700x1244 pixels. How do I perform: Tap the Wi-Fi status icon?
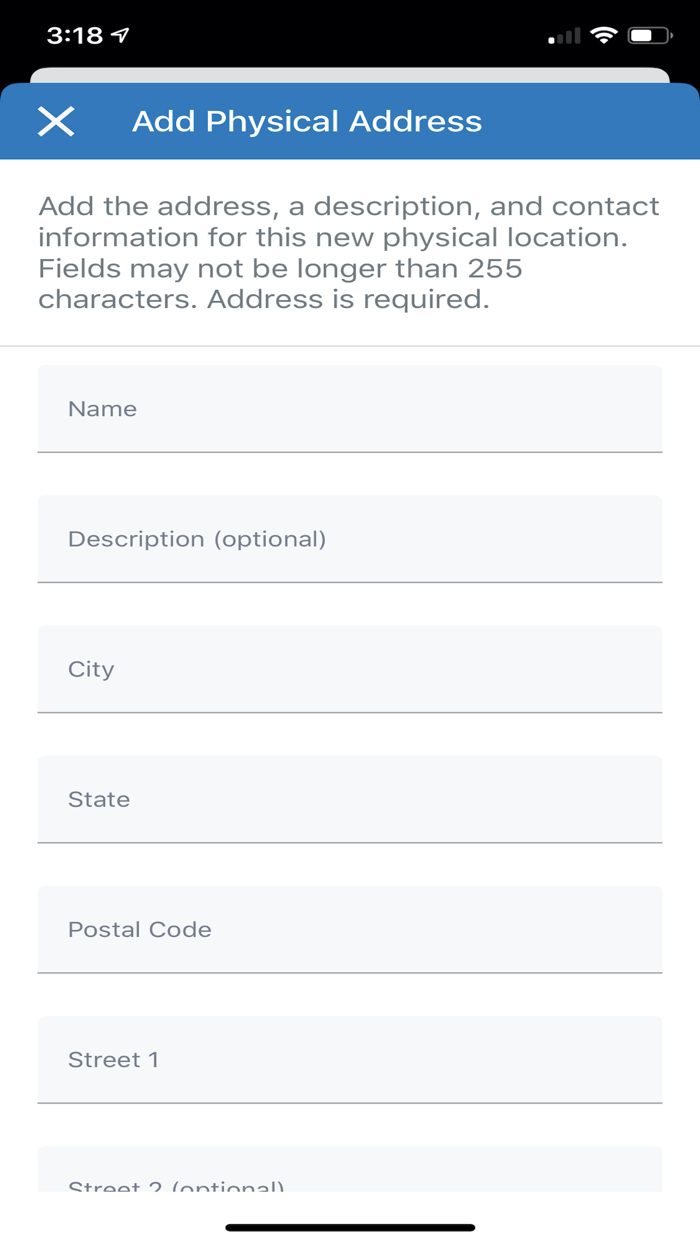[x=604, y=36]
